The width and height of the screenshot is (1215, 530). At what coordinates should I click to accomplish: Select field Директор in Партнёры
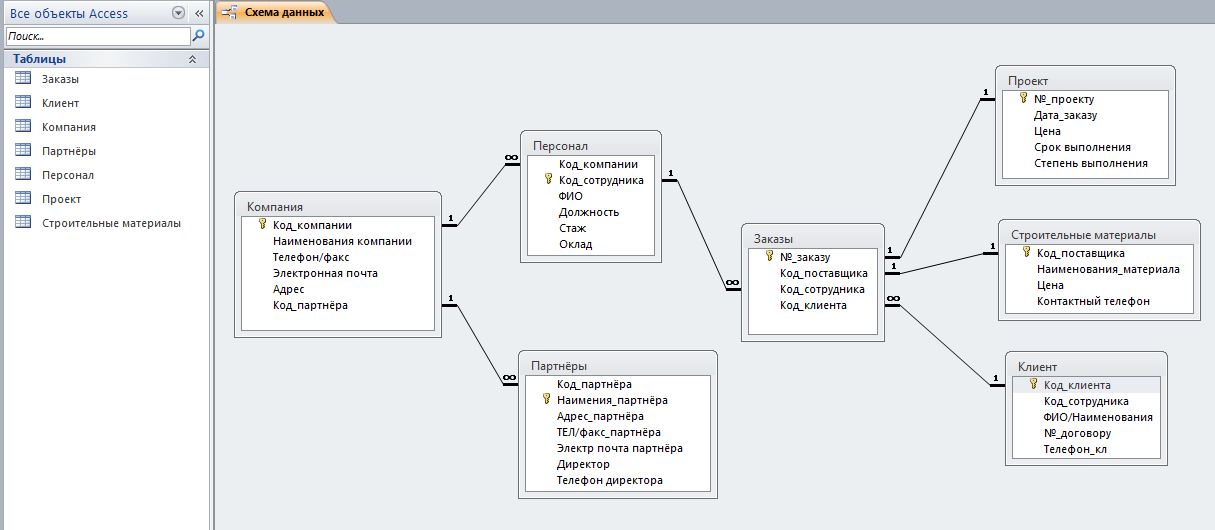click(583, 464)
